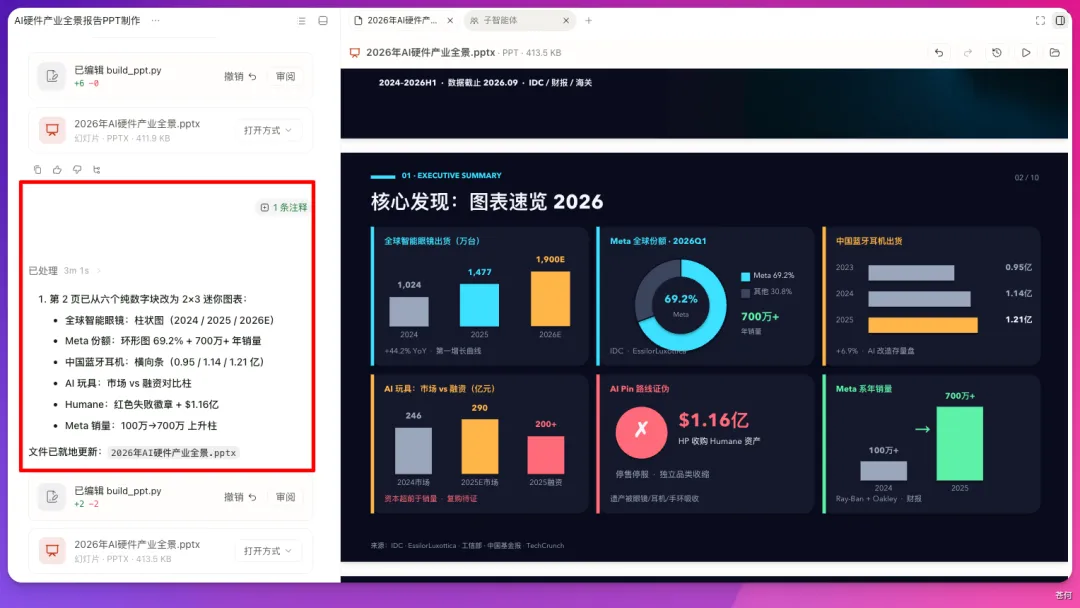The image size is (1080, 608).
Task: Toggle the panel layout icon in left header
Action: [x=323, y=21]
